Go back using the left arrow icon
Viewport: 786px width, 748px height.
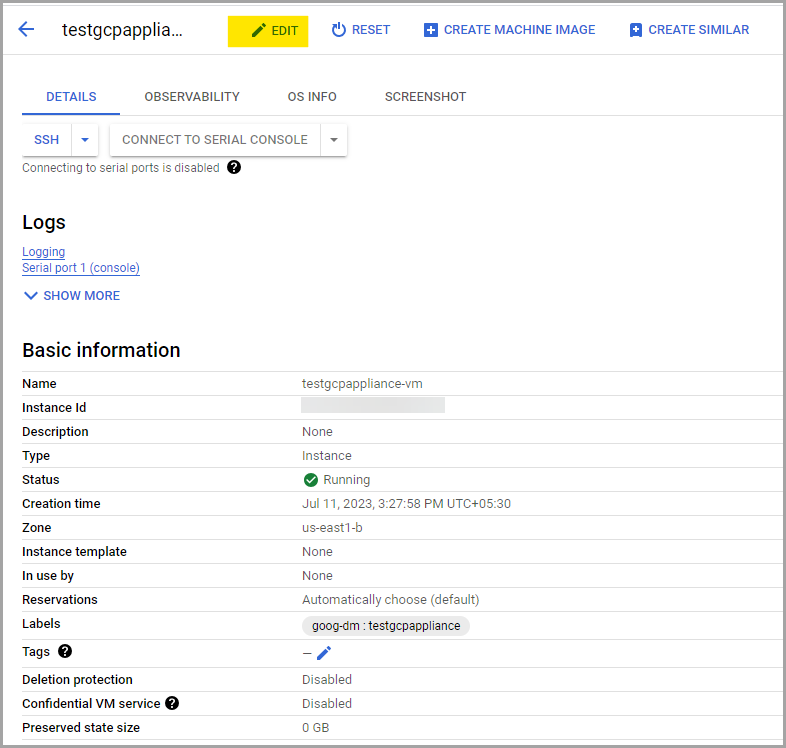(x=26, y=29)
